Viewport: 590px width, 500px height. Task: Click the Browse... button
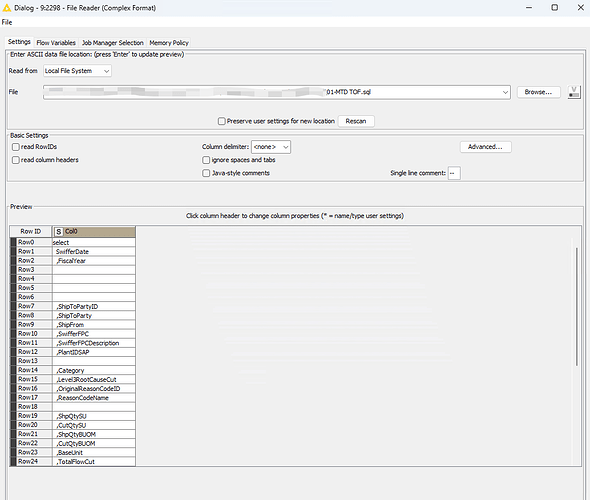(538, 92)
